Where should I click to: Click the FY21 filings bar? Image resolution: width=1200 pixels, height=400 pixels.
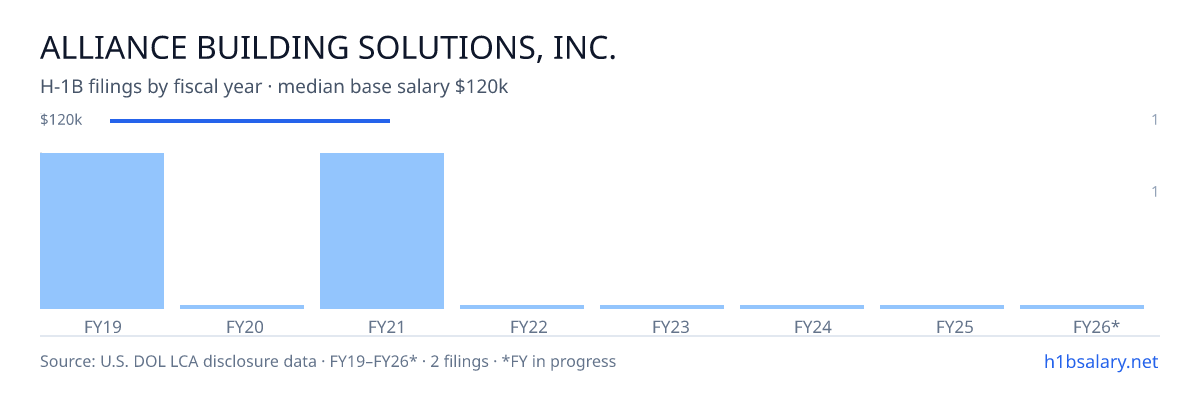pos(382,231)
